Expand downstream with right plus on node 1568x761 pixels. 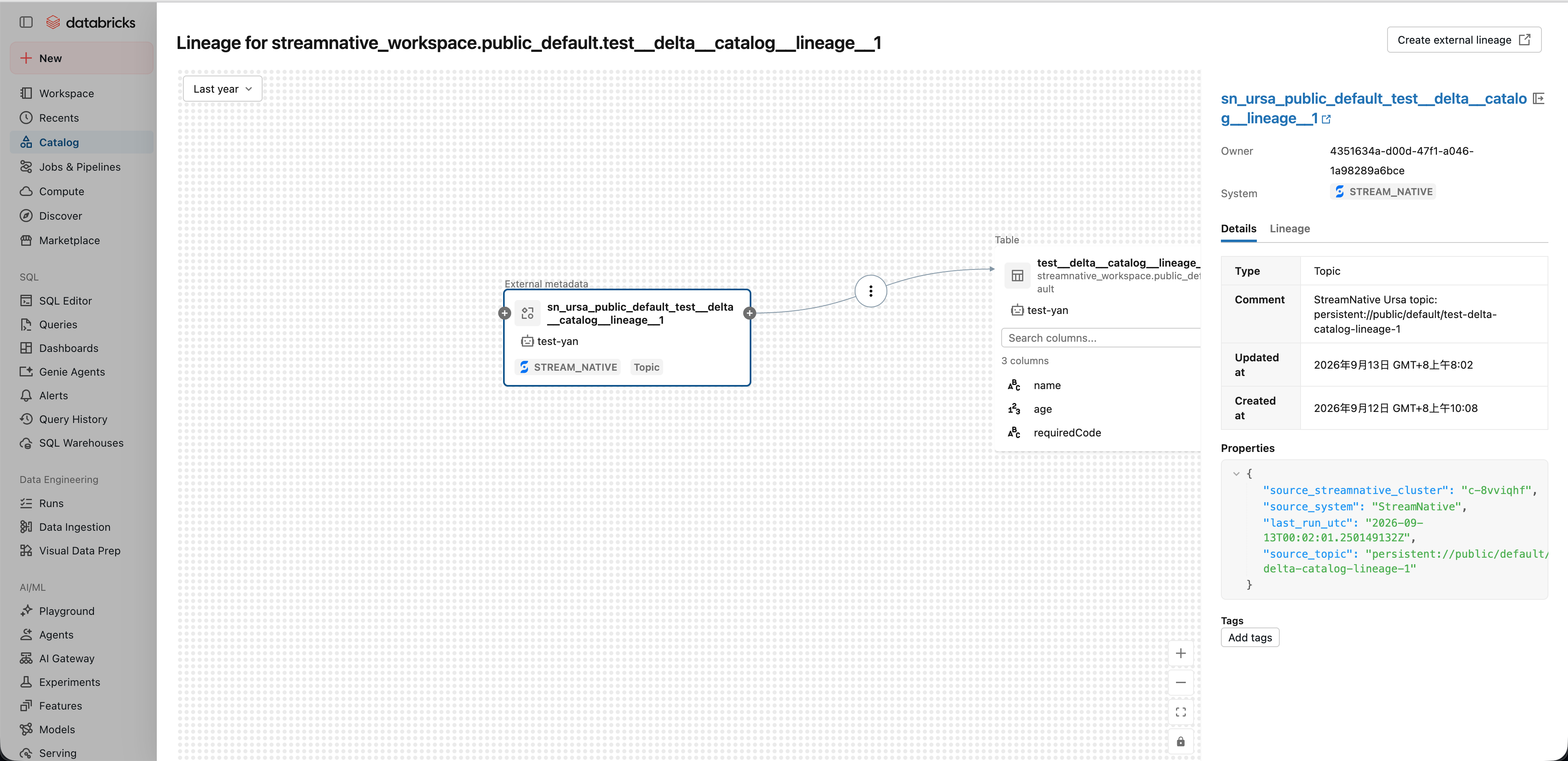click(750, 313)
